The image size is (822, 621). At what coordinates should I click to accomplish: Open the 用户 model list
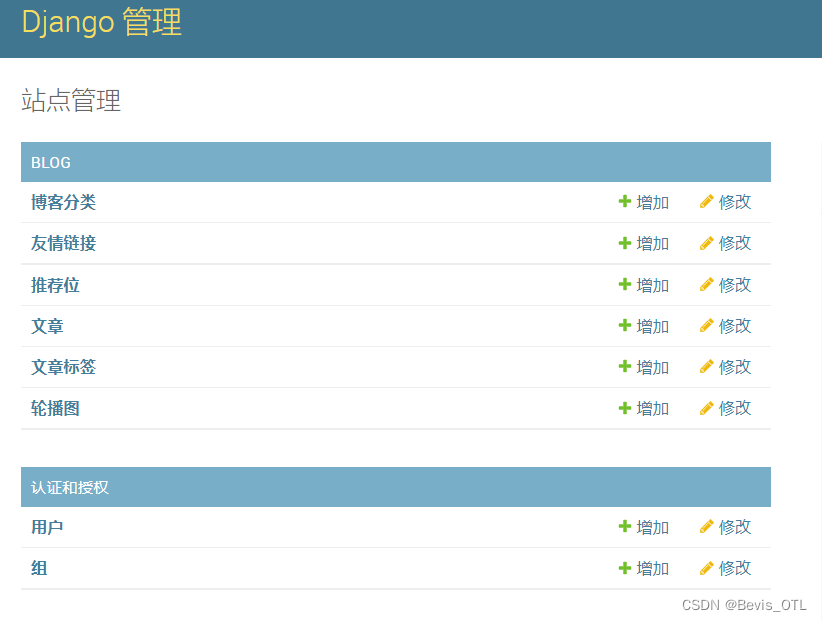(x=46, y=527)
